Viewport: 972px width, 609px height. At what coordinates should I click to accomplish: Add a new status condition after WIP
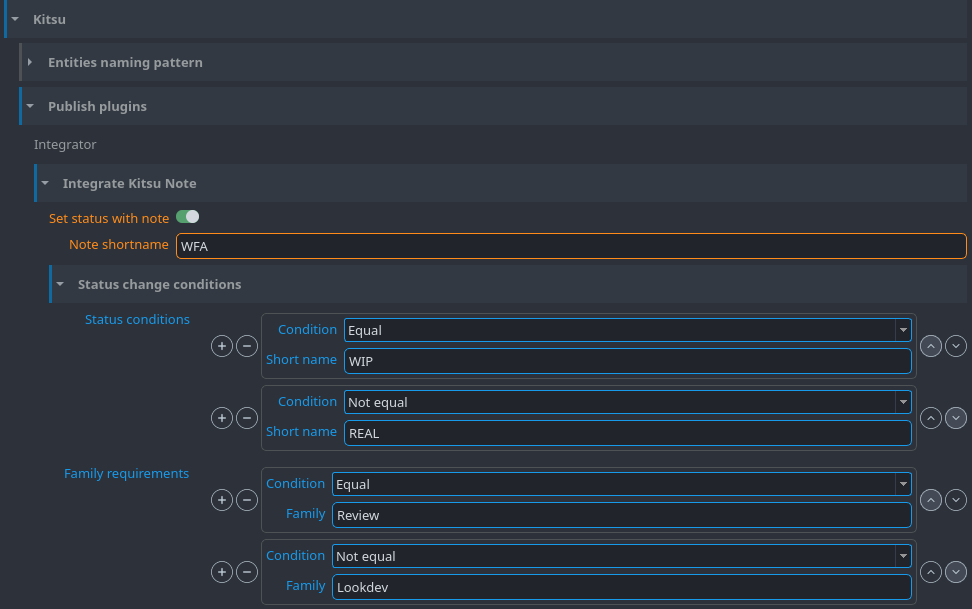tap(222, 346)
